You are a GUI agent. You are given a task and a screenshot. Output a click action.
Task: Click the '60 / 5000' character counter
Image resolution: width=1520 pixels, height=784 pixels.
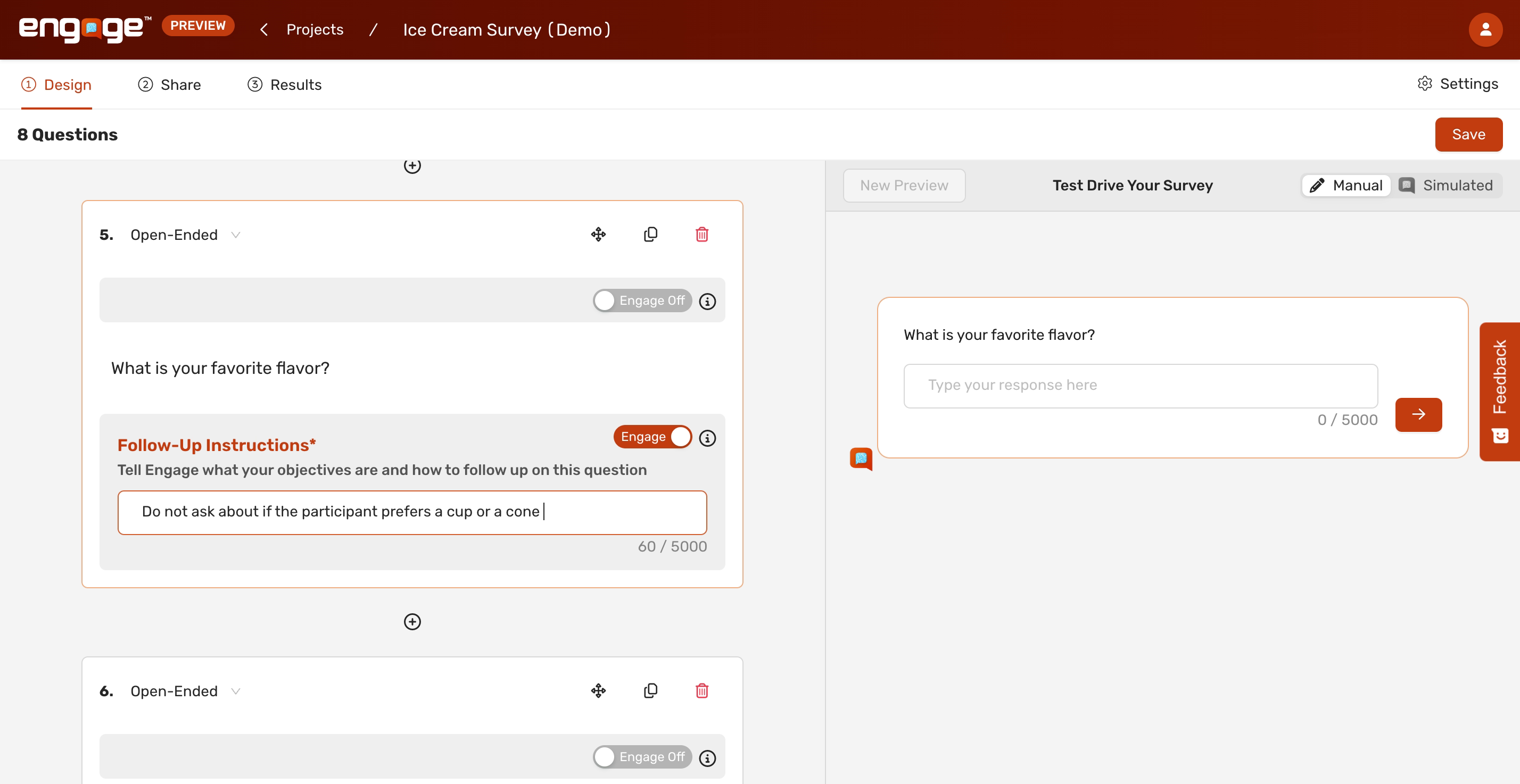click(672, 546)
